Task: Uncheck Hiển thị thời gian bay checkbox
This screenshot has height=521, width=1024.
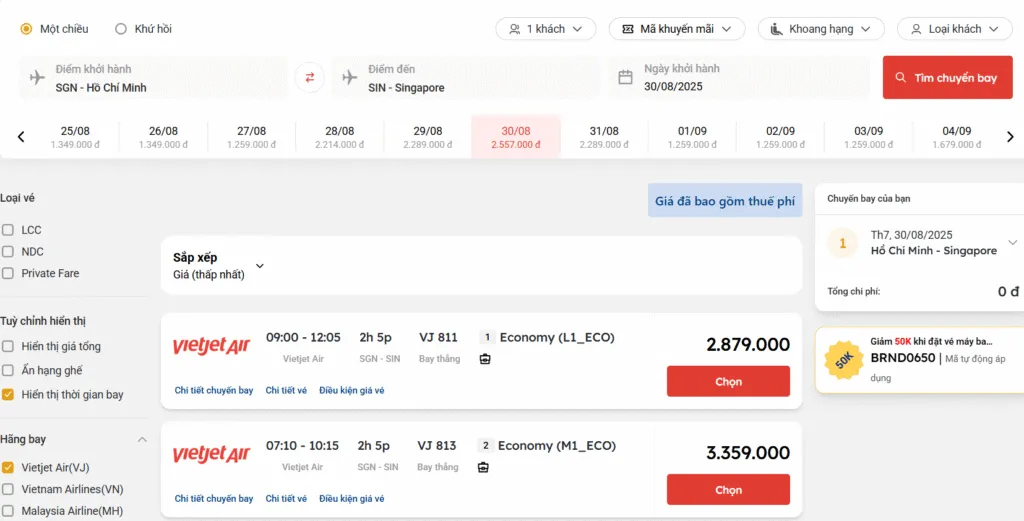Action: [8, 394]
